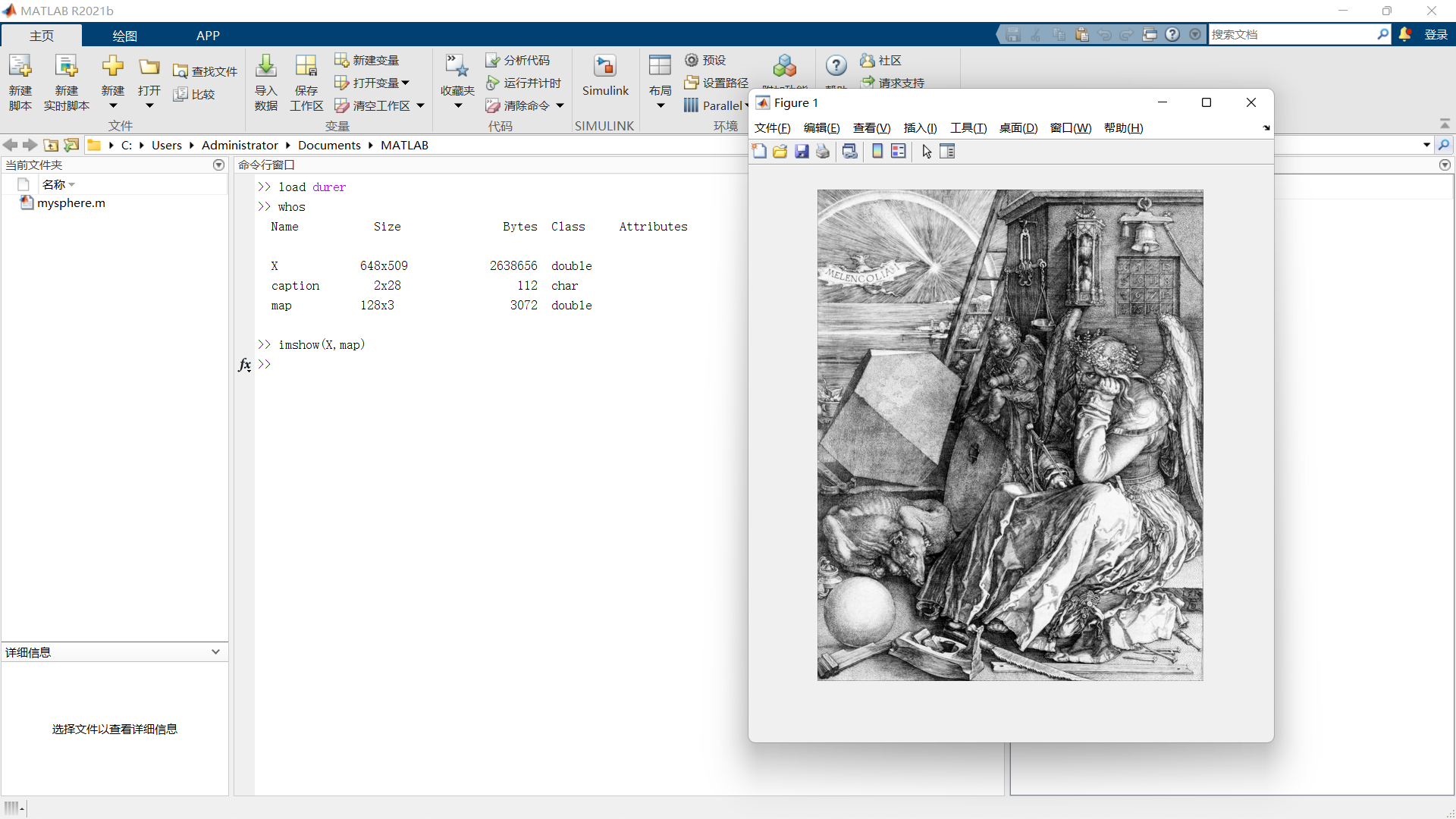Click Save Workspace (保存工作区) icon
Screen dimensions: 1456x819
click(x=306, y=66)
